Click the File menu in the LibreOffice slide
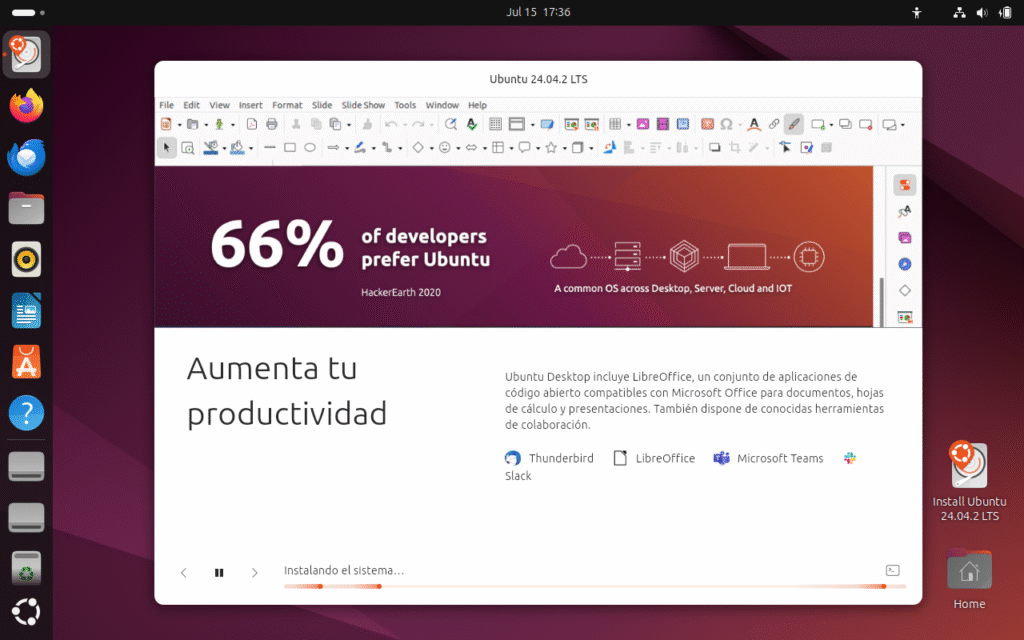 [x=167, y=105]
